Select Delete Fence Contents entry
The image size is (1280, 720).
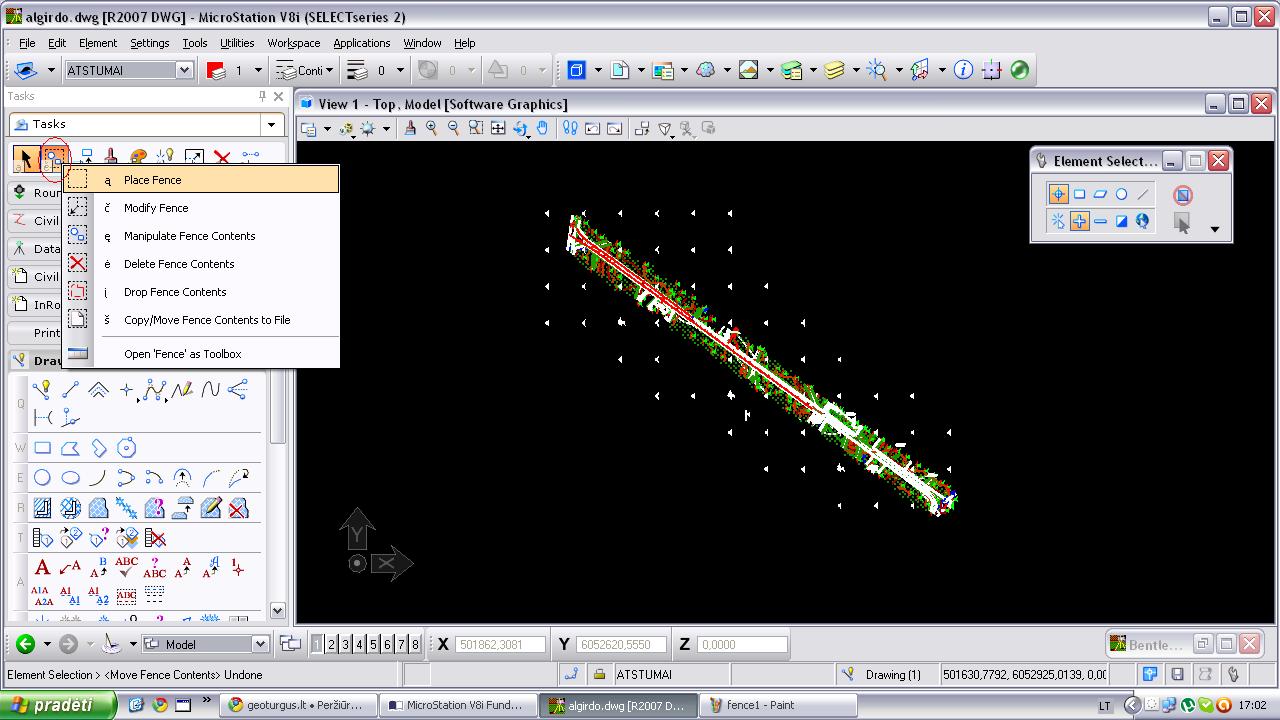201,264
